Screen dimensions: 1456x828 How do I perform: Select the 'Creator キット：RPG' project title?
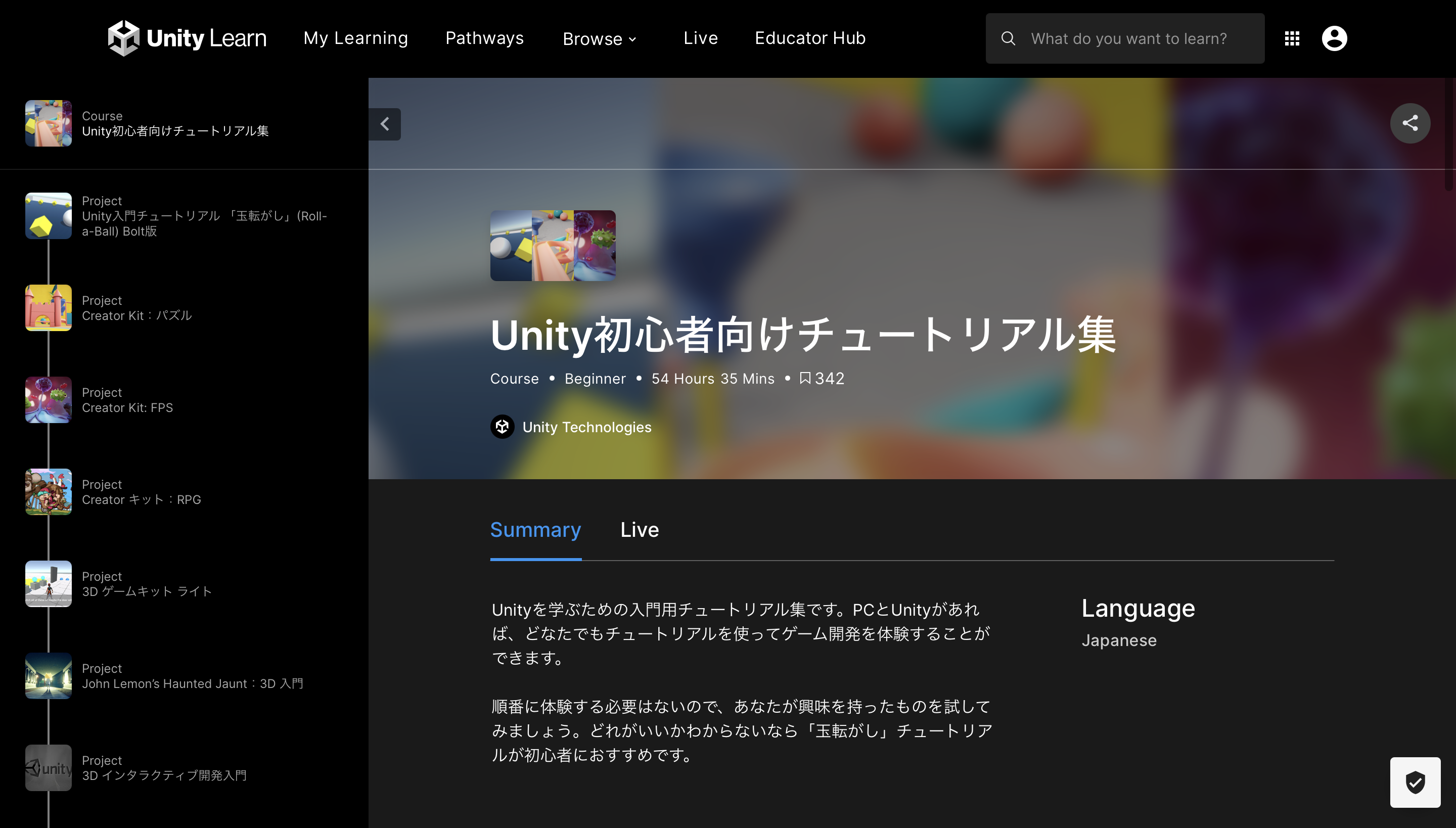(142, 500)
